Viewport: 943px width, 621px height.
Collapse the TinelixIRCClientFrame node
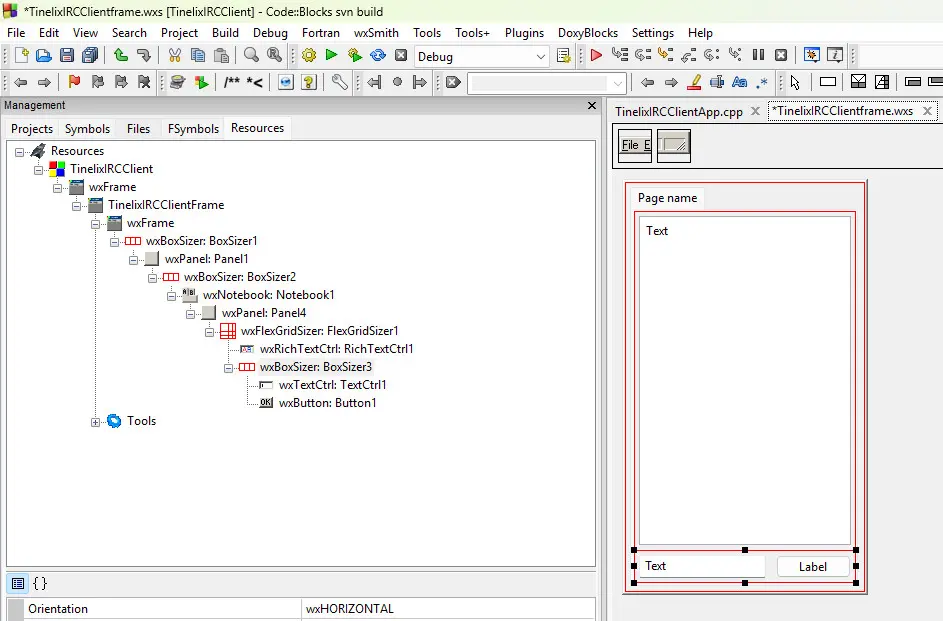pos(76,206)
